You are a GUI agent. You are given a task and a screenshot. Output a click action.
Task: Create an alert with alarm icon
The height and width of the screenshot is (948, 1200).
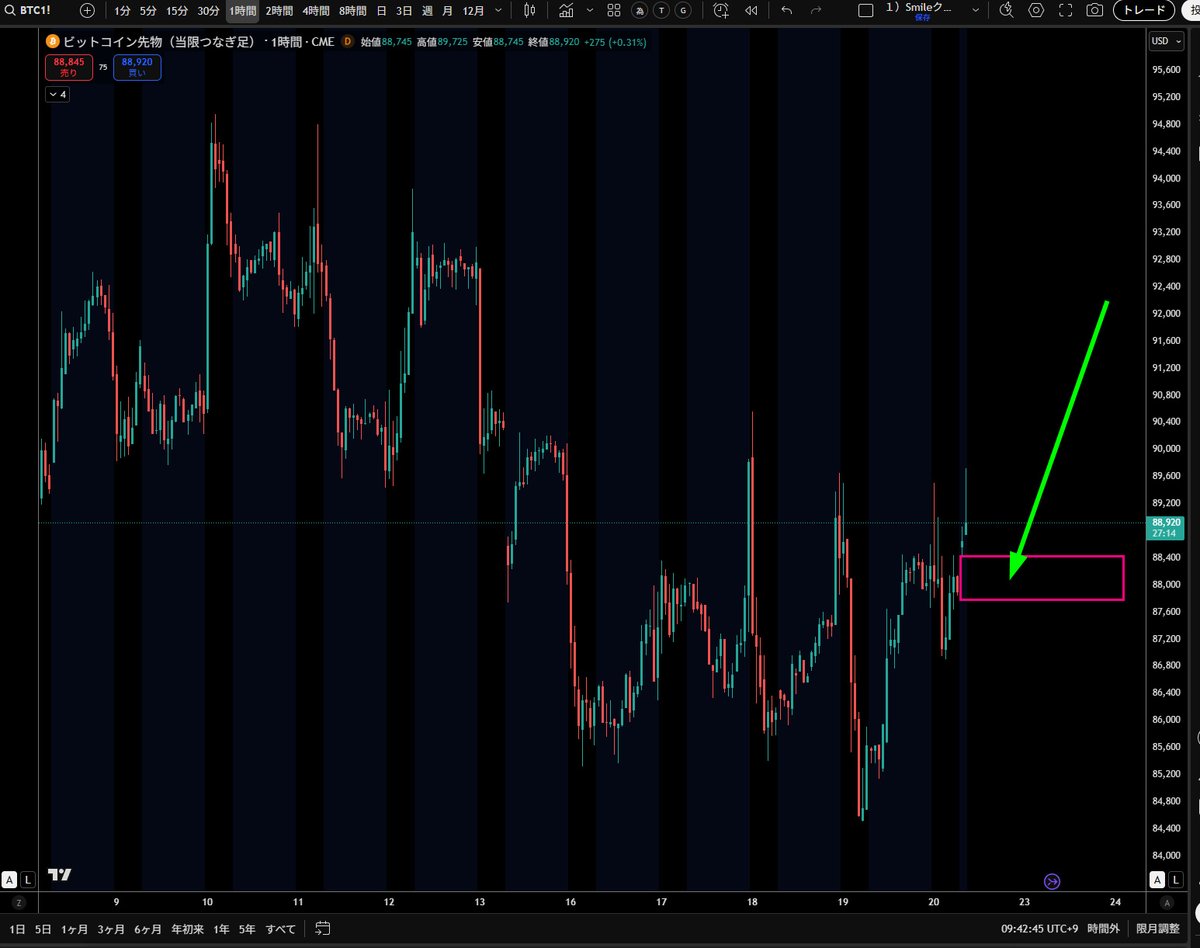click(721, 10)
